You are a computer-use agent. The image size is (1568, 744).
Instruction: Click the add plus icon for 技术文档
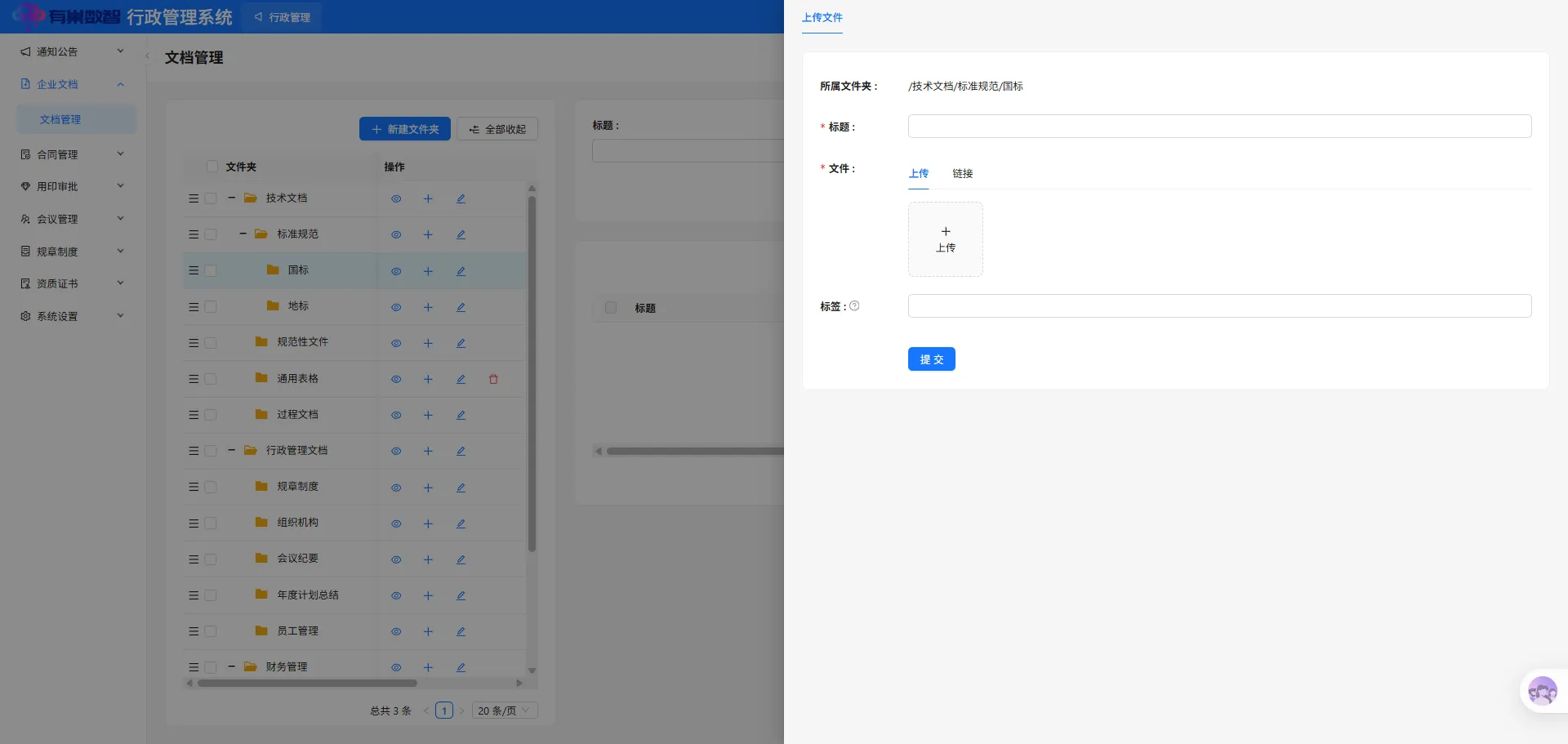[428, 198]
